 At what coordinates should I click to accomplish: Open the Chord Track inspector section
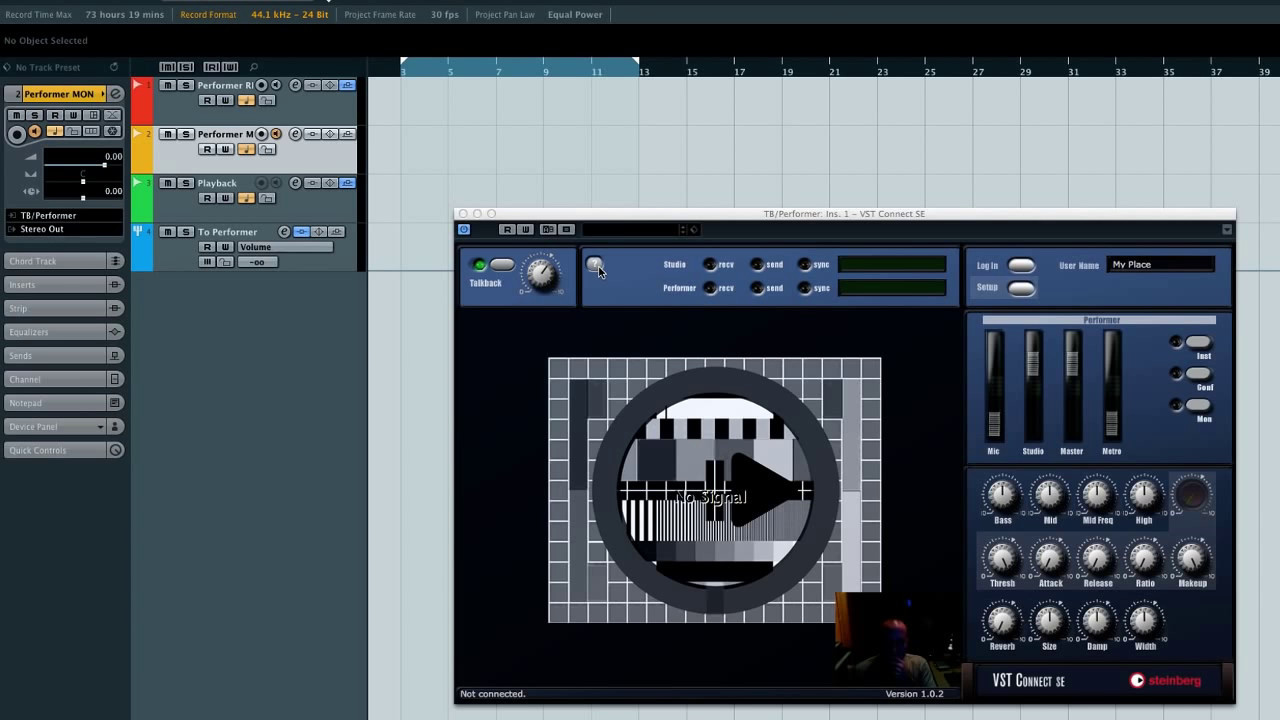pyautogui.click(x=54, y=261)
